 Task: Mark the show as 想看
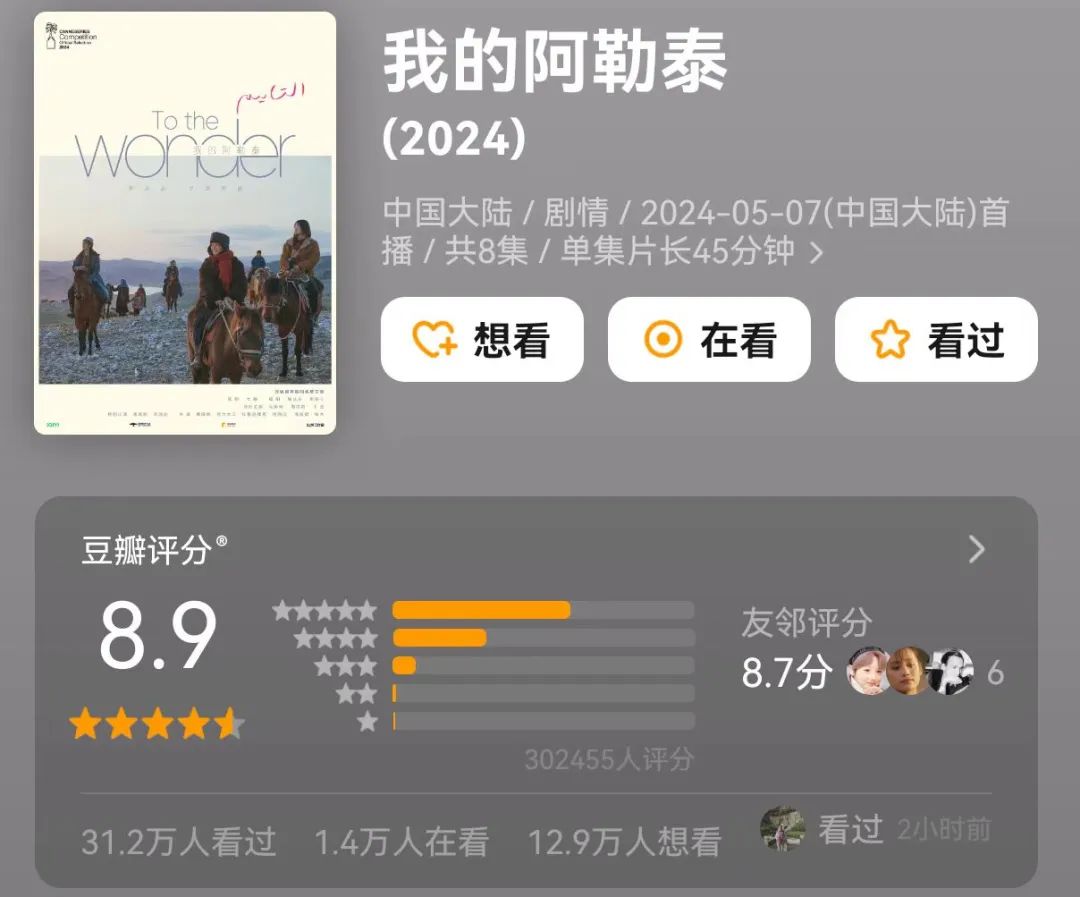click(482, 339)
